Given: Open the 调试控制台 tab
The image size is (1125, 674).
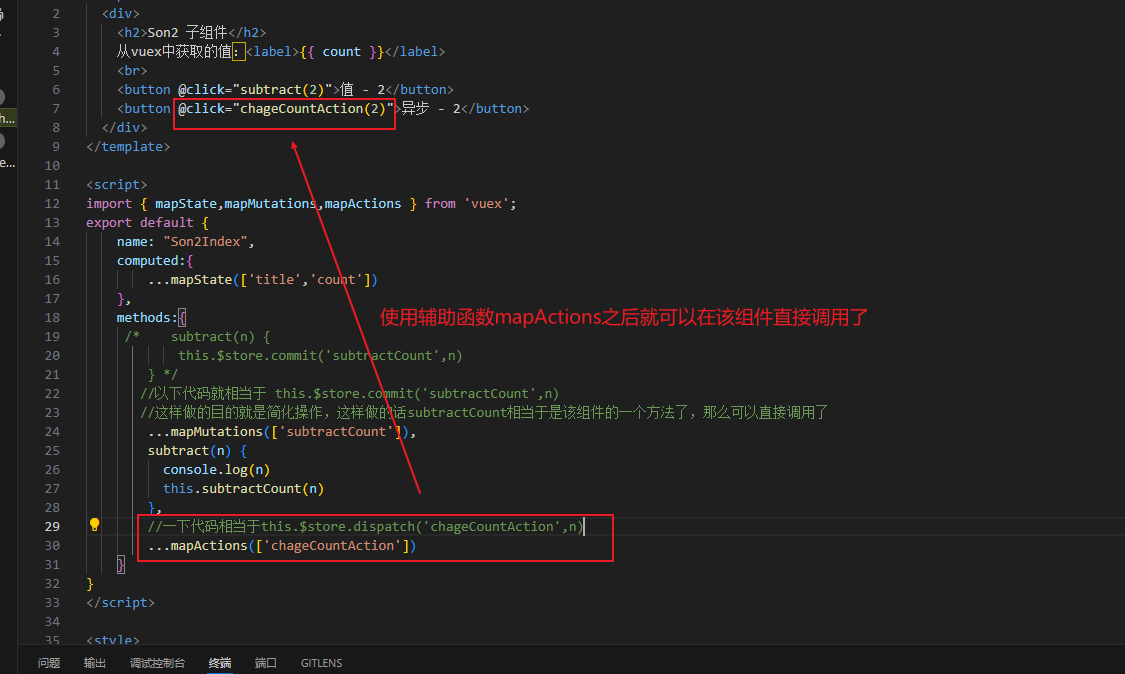Looking at the screenshot, I should [157, 663].
